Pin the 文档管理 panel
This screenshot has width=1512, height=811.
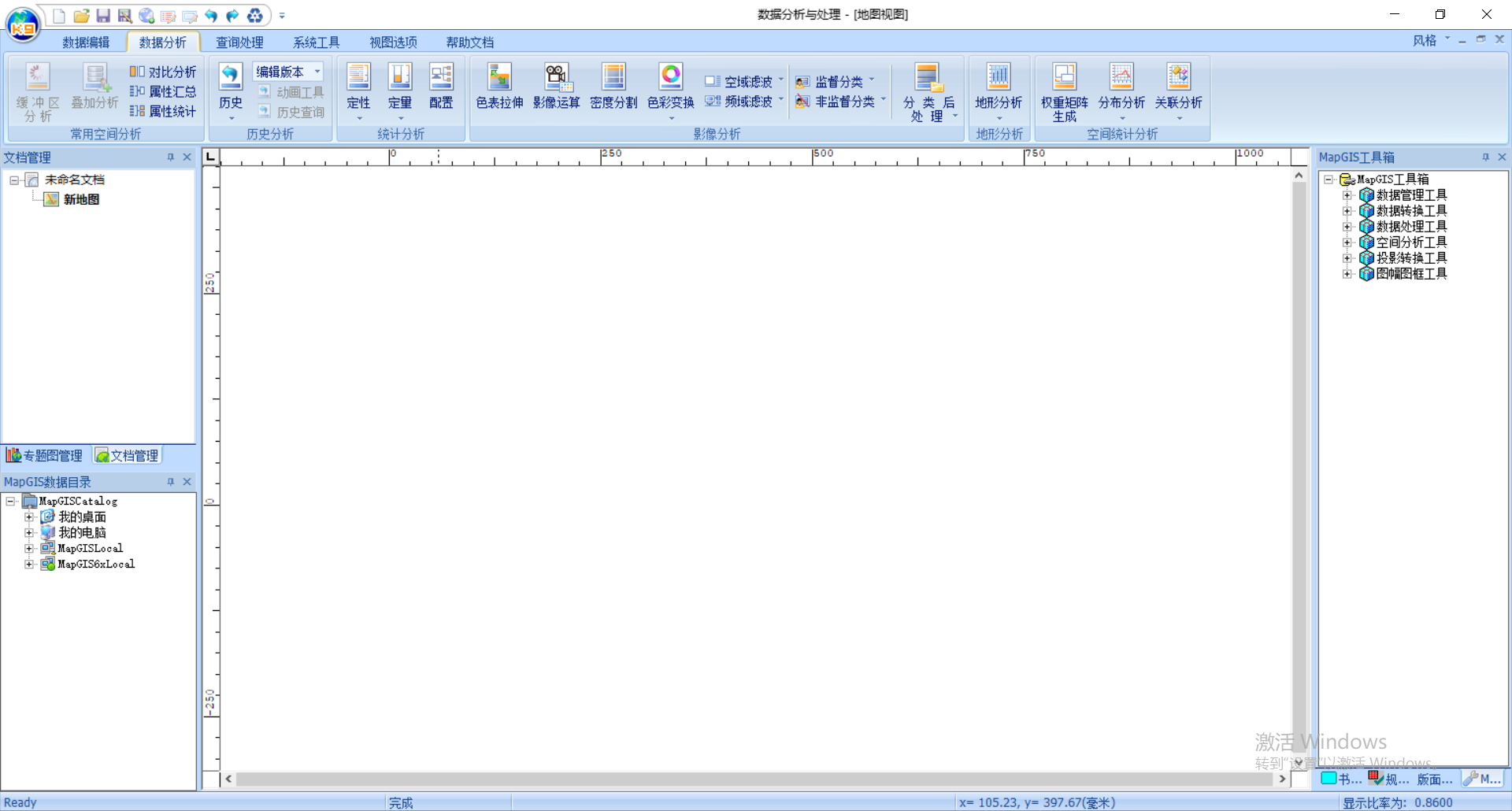pyautogui.click(x=171, y=157)
